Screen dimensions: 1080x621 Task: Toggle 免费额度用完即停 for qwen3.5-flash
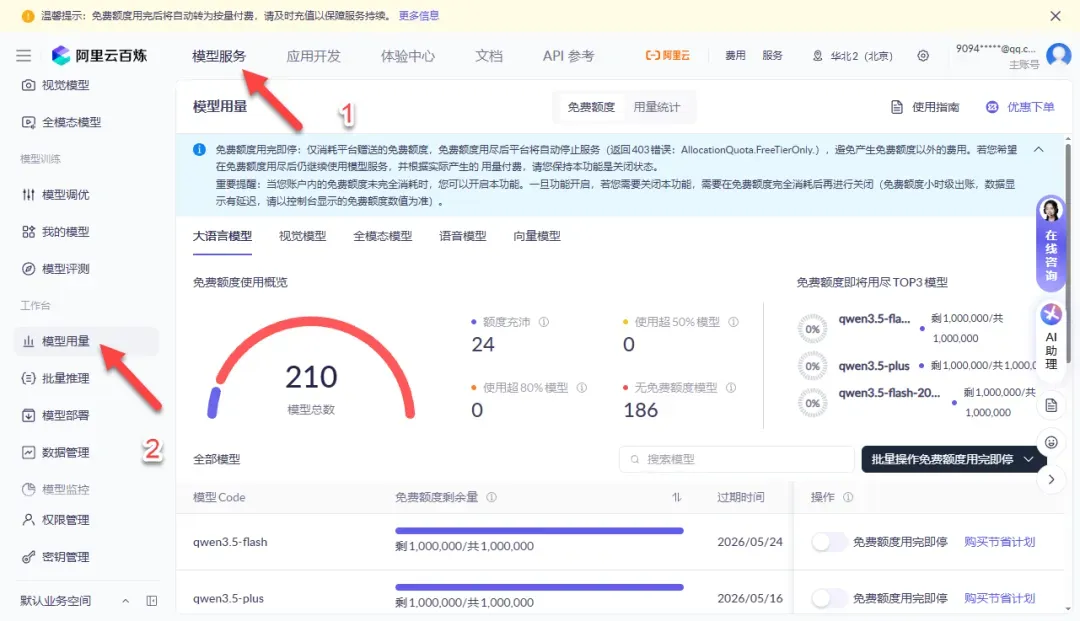click(828, 542)
